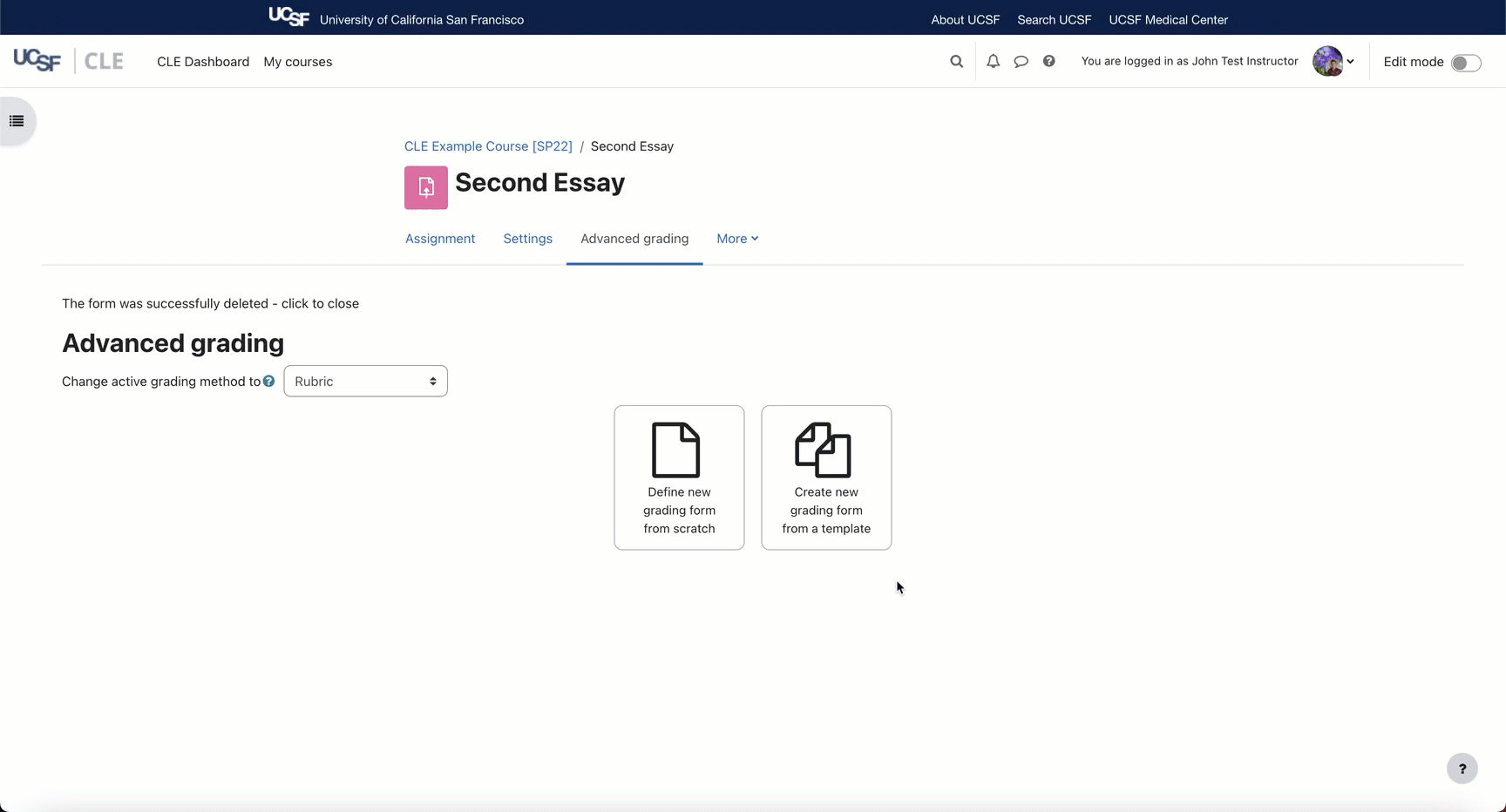Open the search magnifier icon
1506x812 pixels.
pyautogui.click(x=956, y=62)
